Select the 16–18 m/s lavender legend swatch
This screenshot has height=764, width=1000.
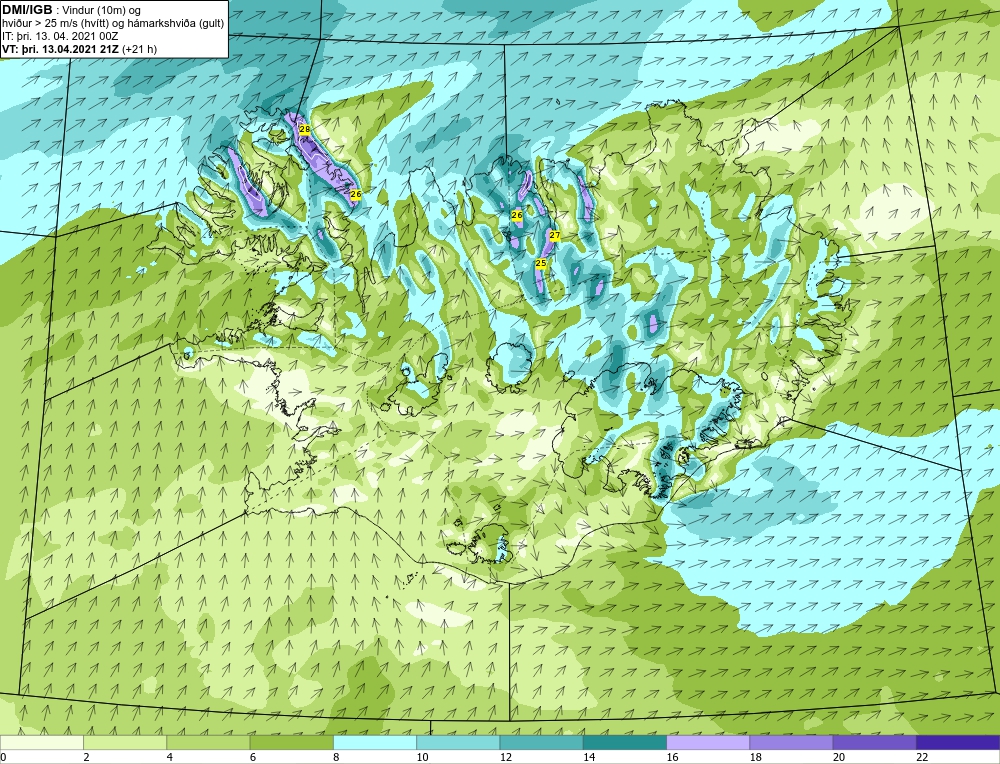coord(708,742)
